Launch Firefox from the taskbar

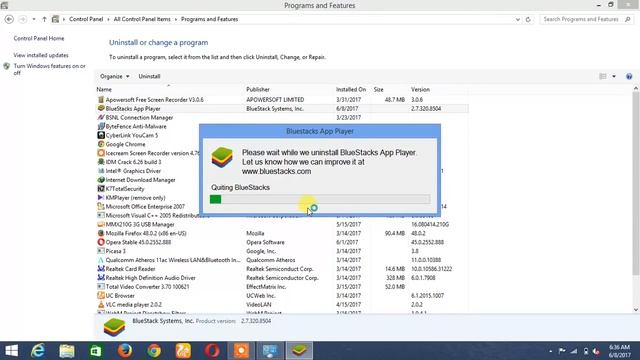click(x=125, y=351)
